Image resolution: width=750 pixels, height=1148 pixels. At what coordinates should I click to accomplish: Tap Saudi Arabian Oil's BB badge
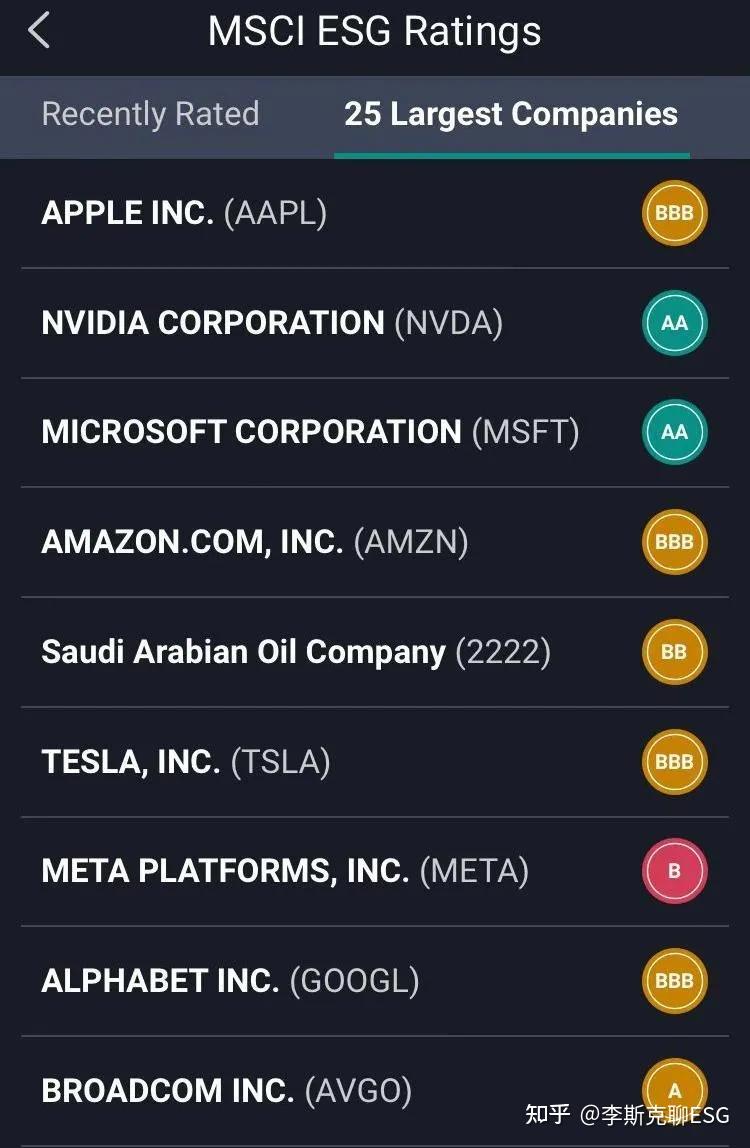[x=674, y=652]
